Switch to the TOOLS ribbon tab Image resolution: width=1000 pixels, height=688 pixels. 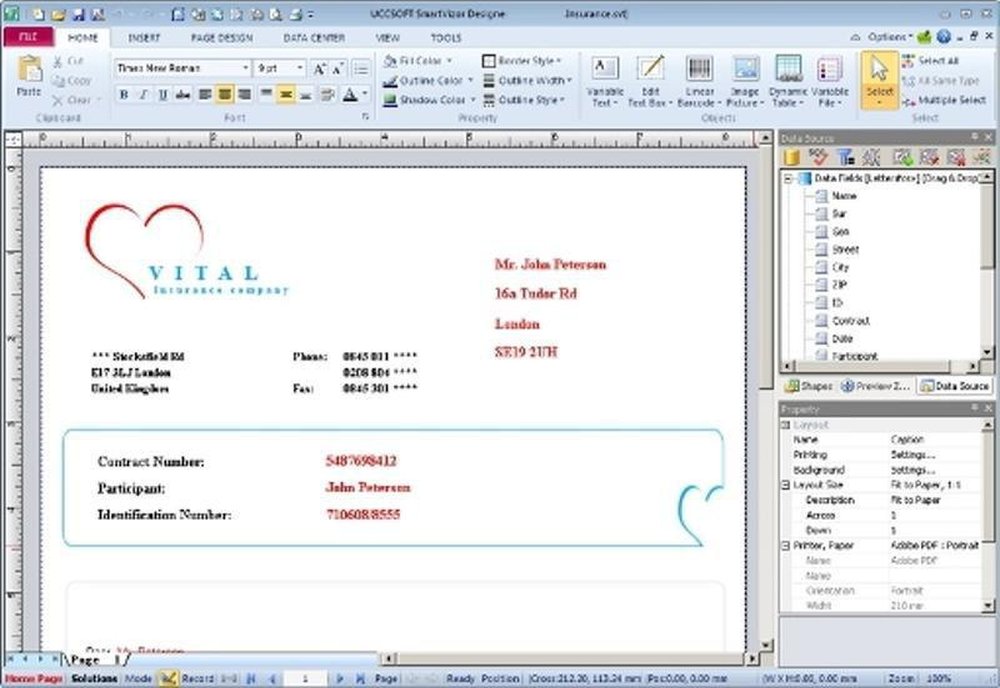tap(446, 38)
